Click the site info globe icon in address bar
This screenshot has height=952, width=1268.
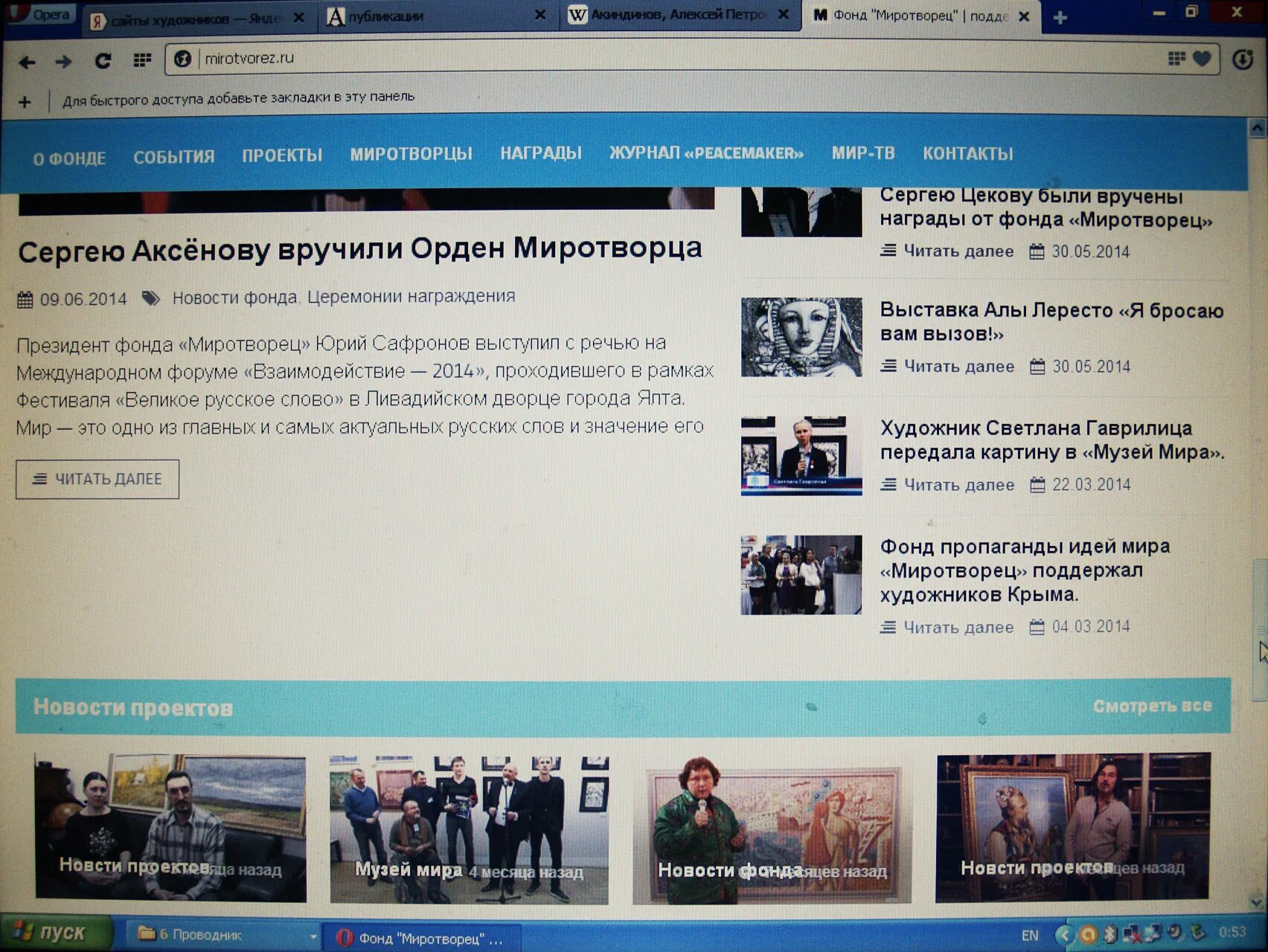point(183,59)
